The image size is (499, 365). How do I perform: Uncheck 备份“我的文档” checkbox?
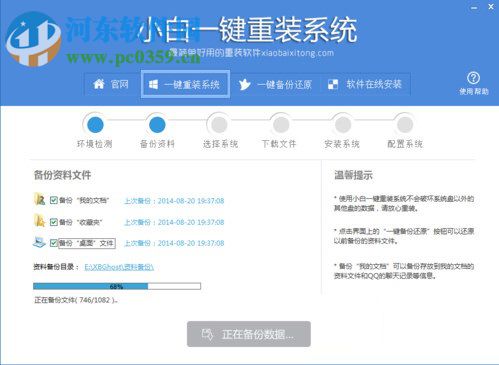[54, 200]
